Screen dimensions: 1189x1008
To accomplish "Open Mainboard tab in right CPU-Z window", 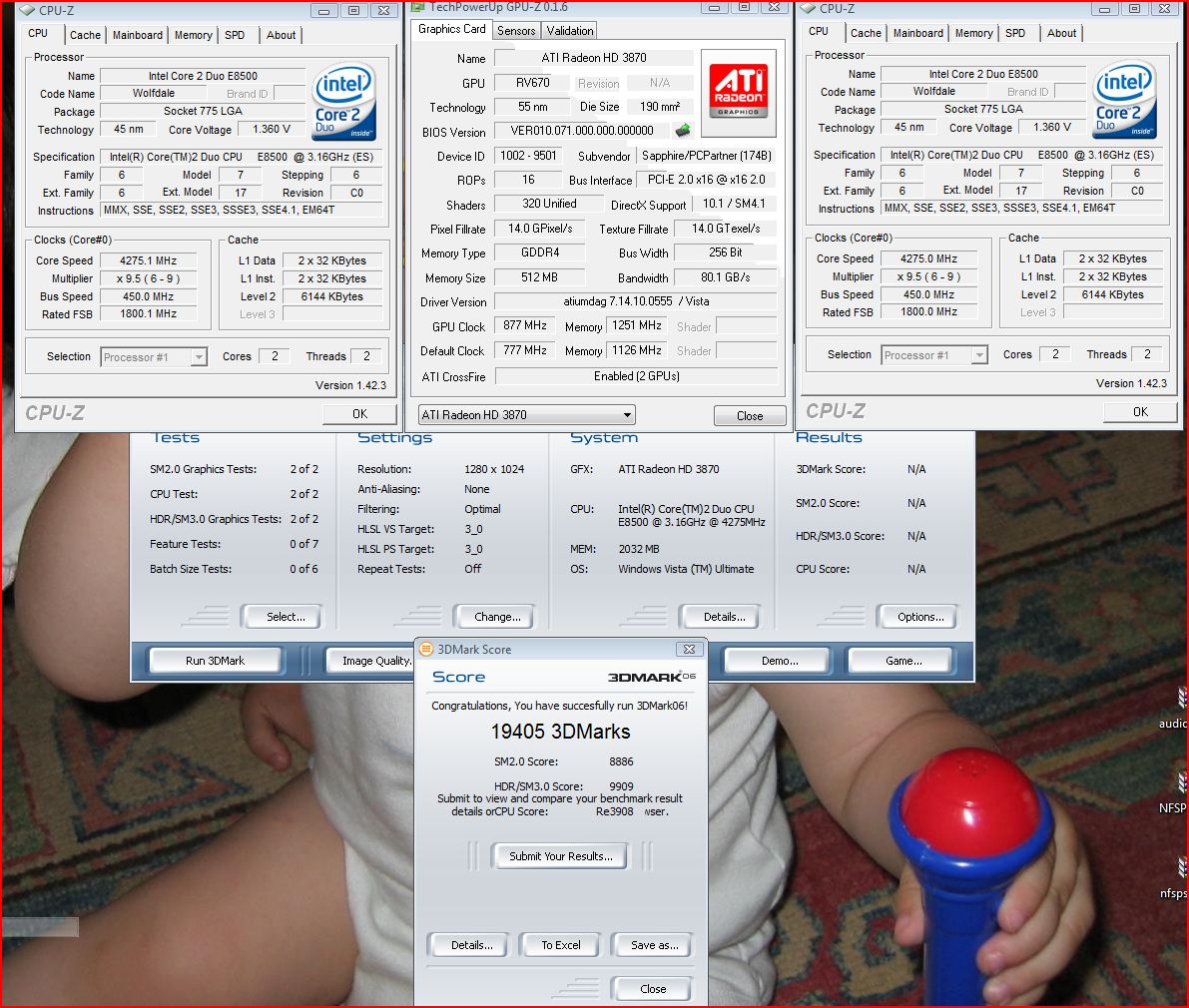I will 918,33.
